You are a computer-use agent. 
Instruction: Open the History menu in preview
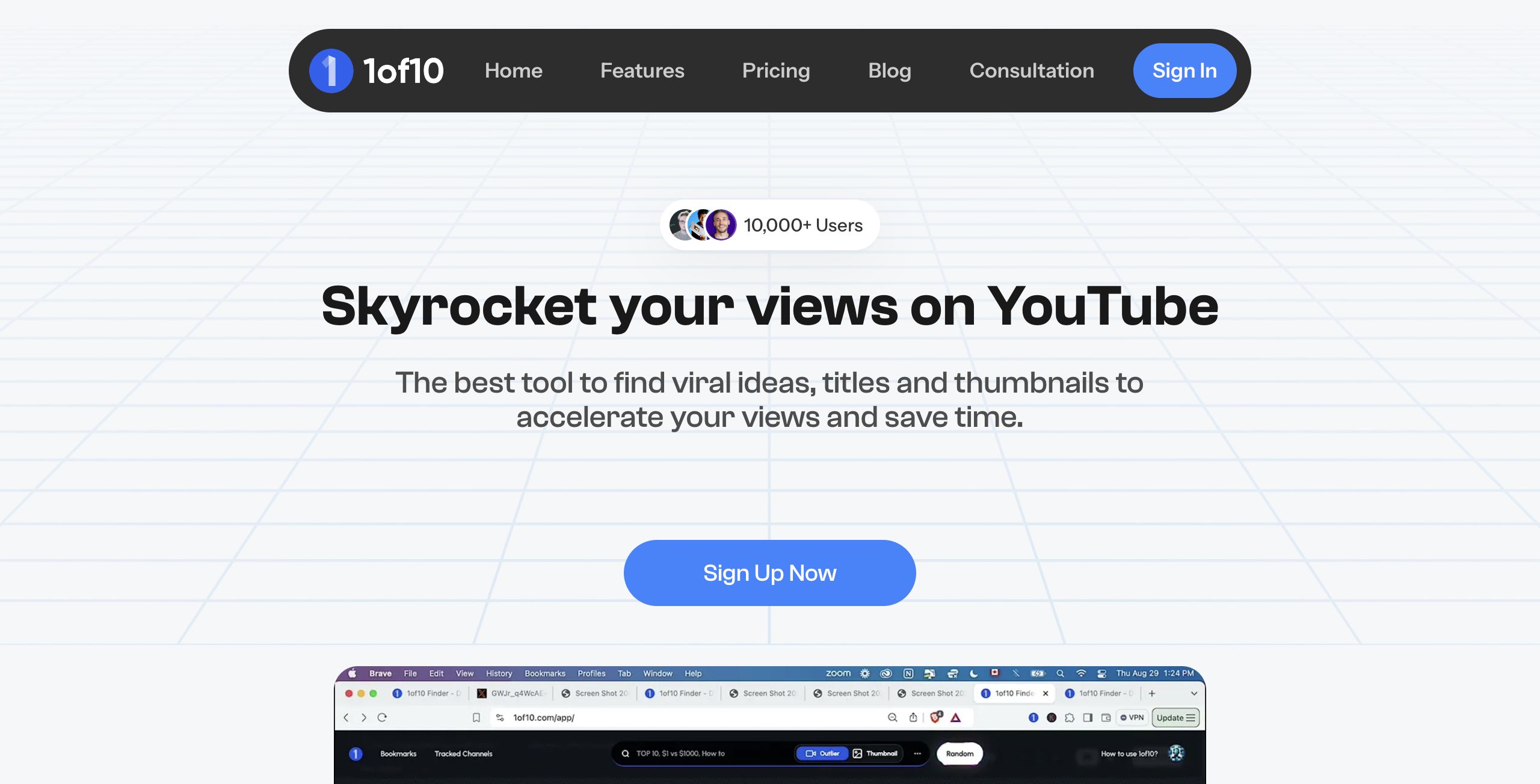[499, 673]
